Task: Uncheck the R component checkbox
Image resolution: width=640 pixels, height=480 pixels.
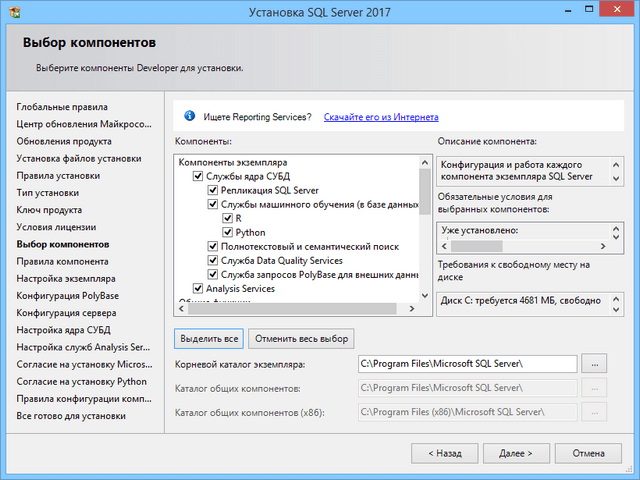Action: coord(227,218)
